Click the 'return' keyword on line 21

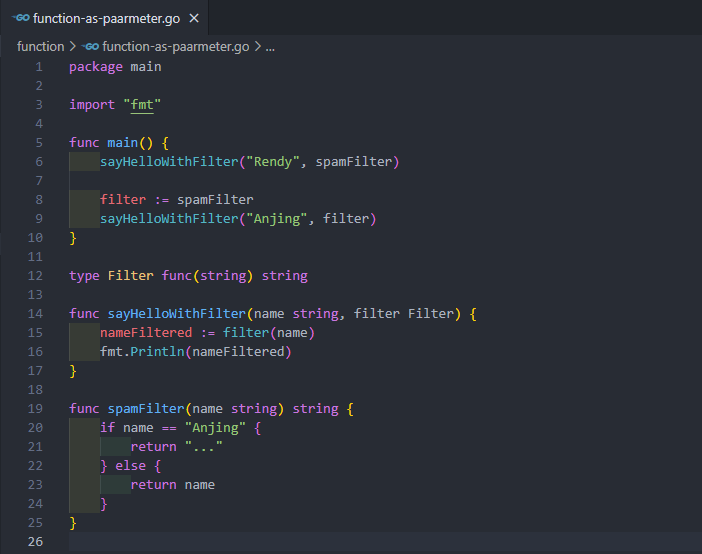pos(154,447)
